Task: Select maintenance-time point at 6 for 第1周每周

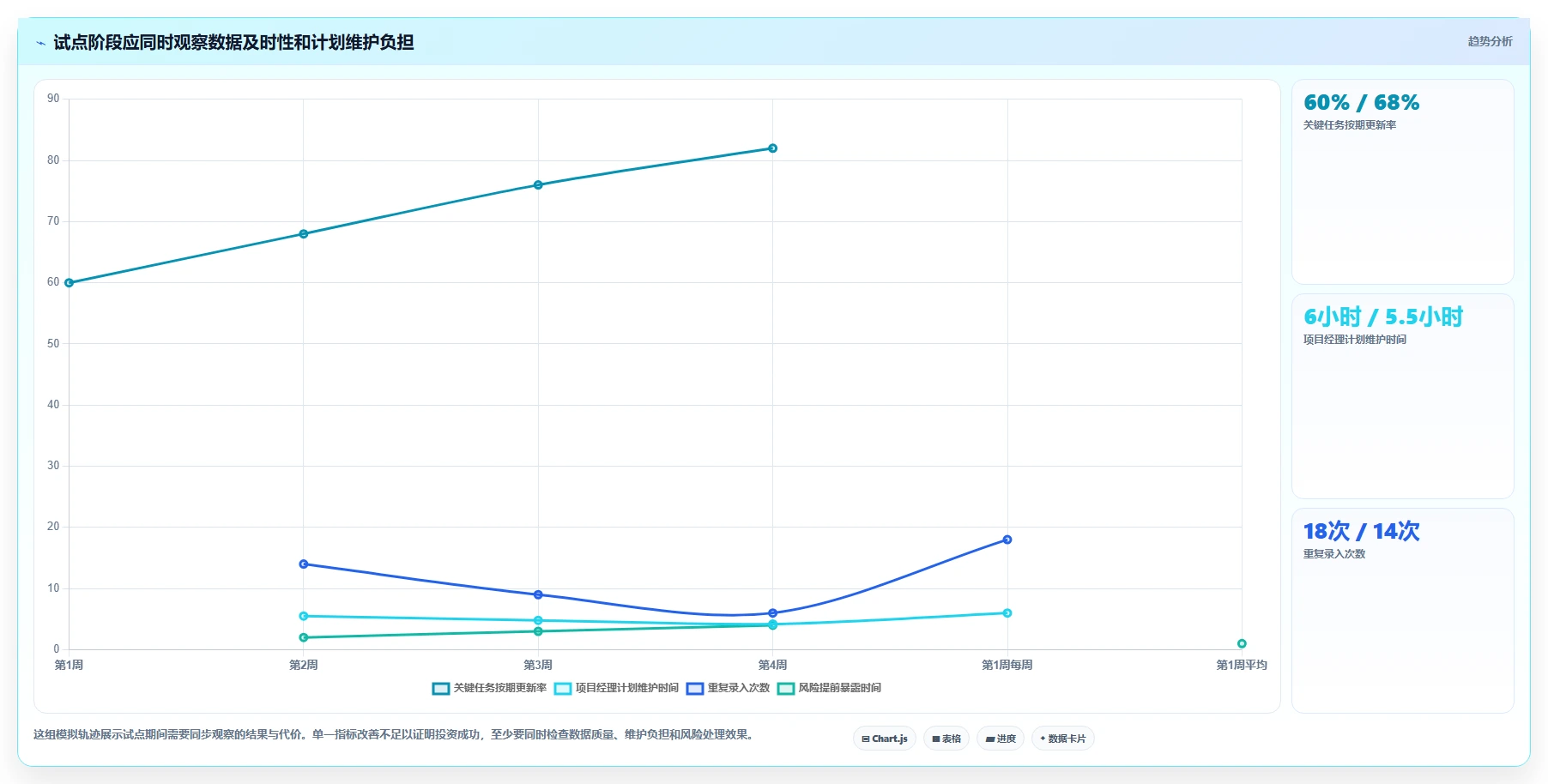Action: point(1007,613)
